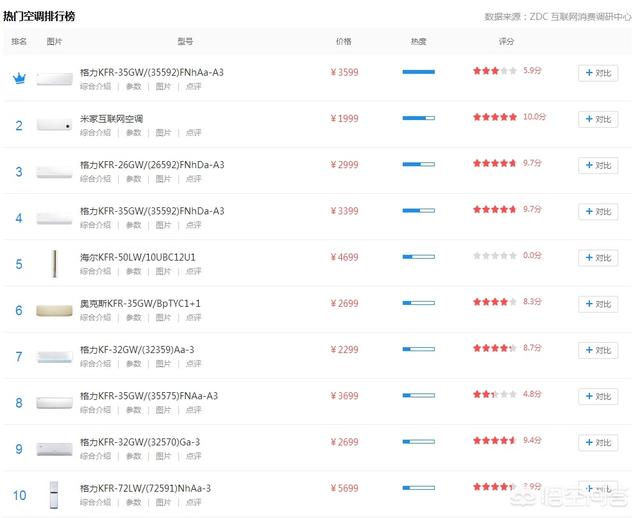
Task: Click the 热度 bar of 海尔KFR-50LW/10UBC12U1
Action: tap(418, 257)
